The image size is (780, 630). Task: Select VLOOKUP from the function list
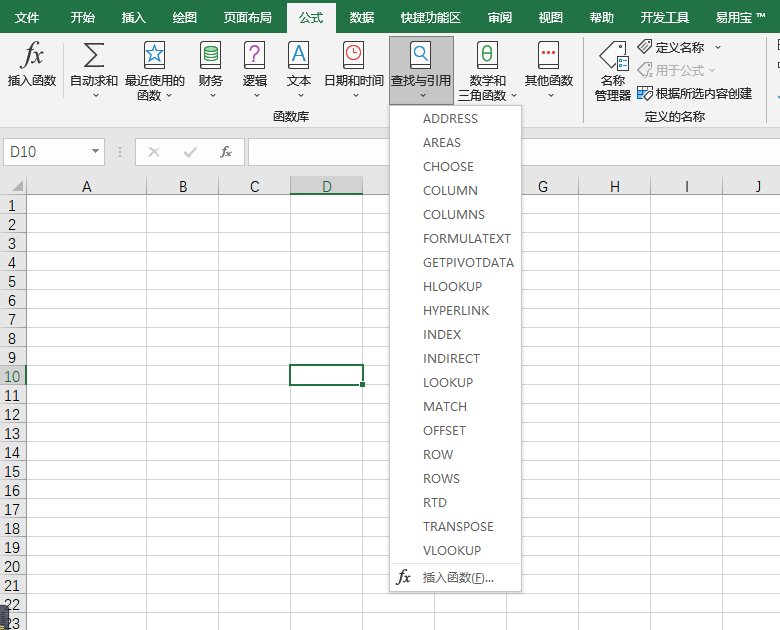(452, 550)
